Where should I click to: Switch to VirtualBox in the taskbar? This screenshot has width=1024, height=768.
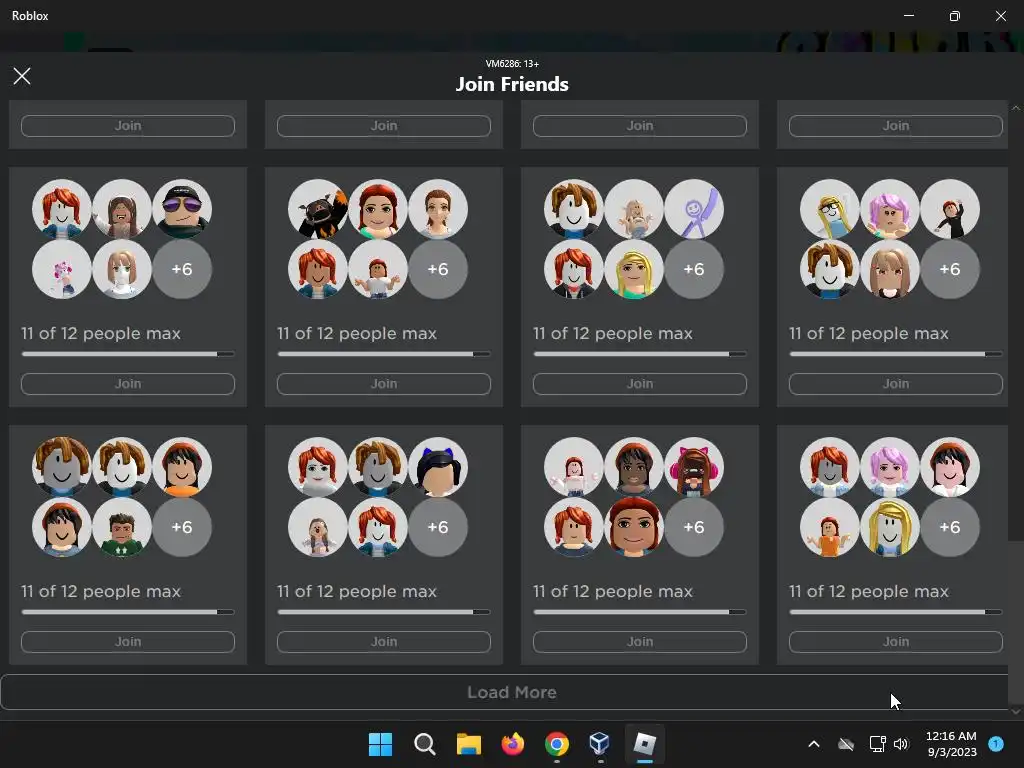[600, 744]
